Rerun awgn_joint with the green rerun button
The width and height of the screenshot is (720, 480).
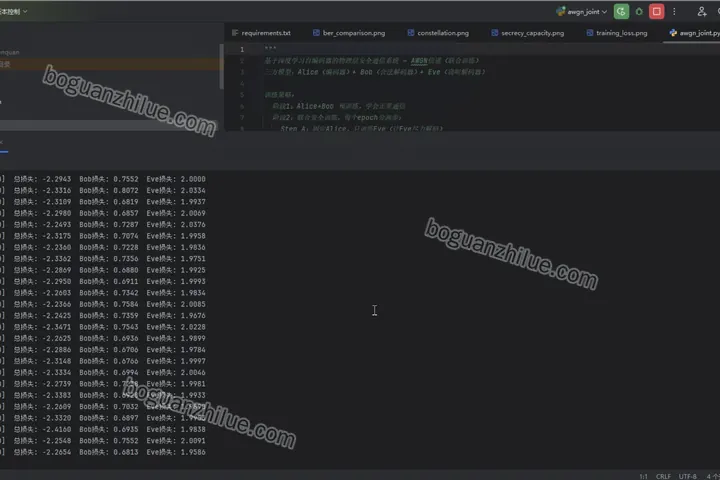621,11
